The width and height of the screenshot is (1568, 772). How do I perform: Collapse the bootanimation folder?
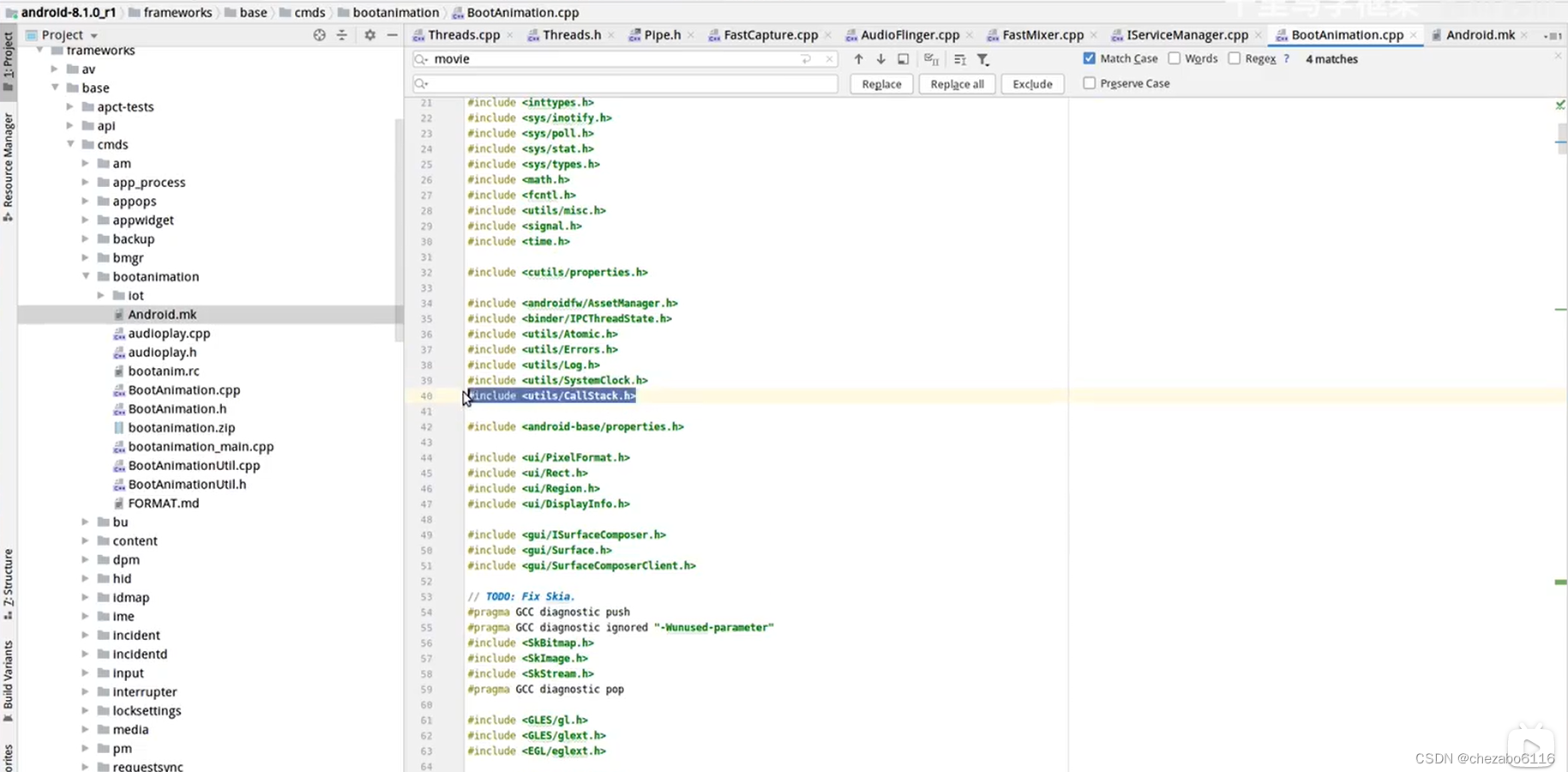[85, 276]
